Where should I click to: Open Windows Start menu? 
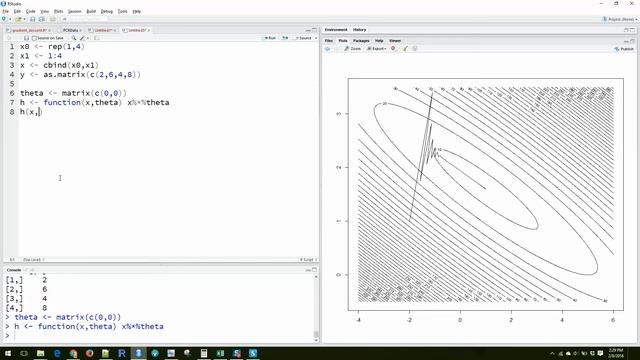(x=7, y=353)
